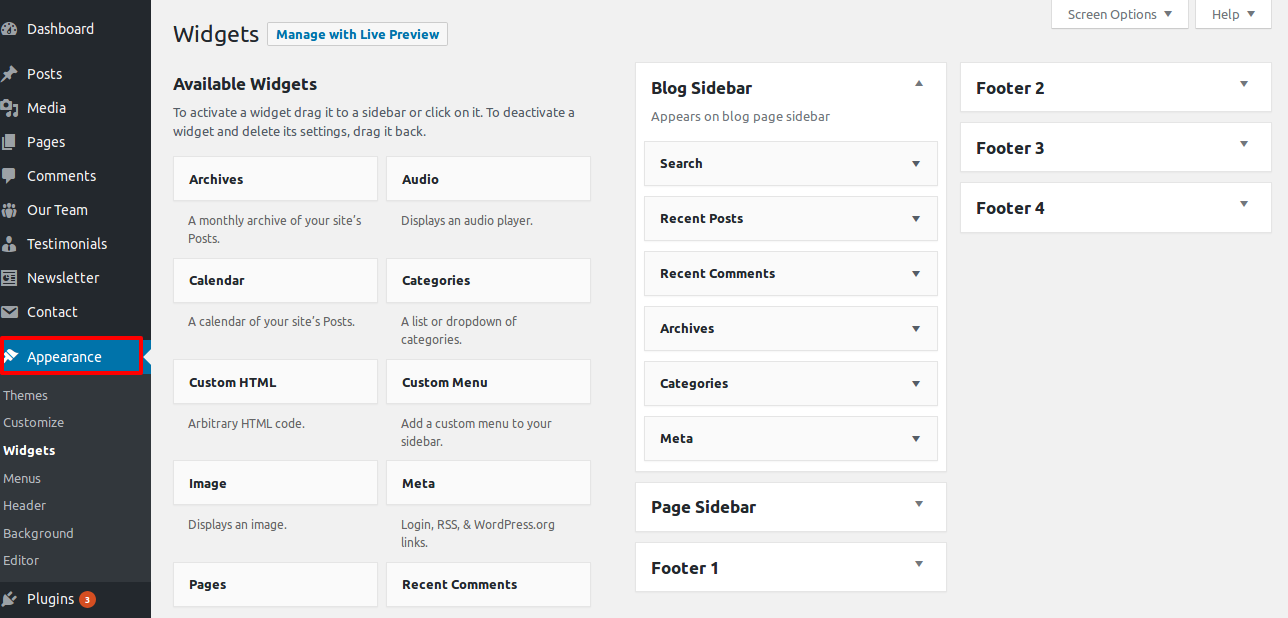Click Manage with Live Preview button
This screenshot has width=1288, height=618.
click(357, 35)
